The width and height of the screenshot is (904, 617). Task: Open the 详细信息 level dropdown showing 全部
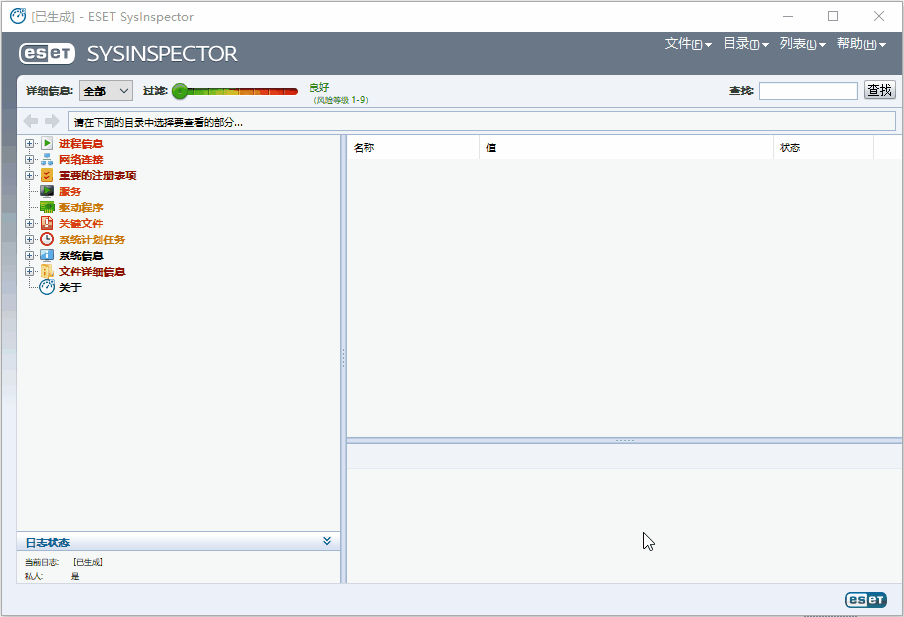click(x=105, y=90)
